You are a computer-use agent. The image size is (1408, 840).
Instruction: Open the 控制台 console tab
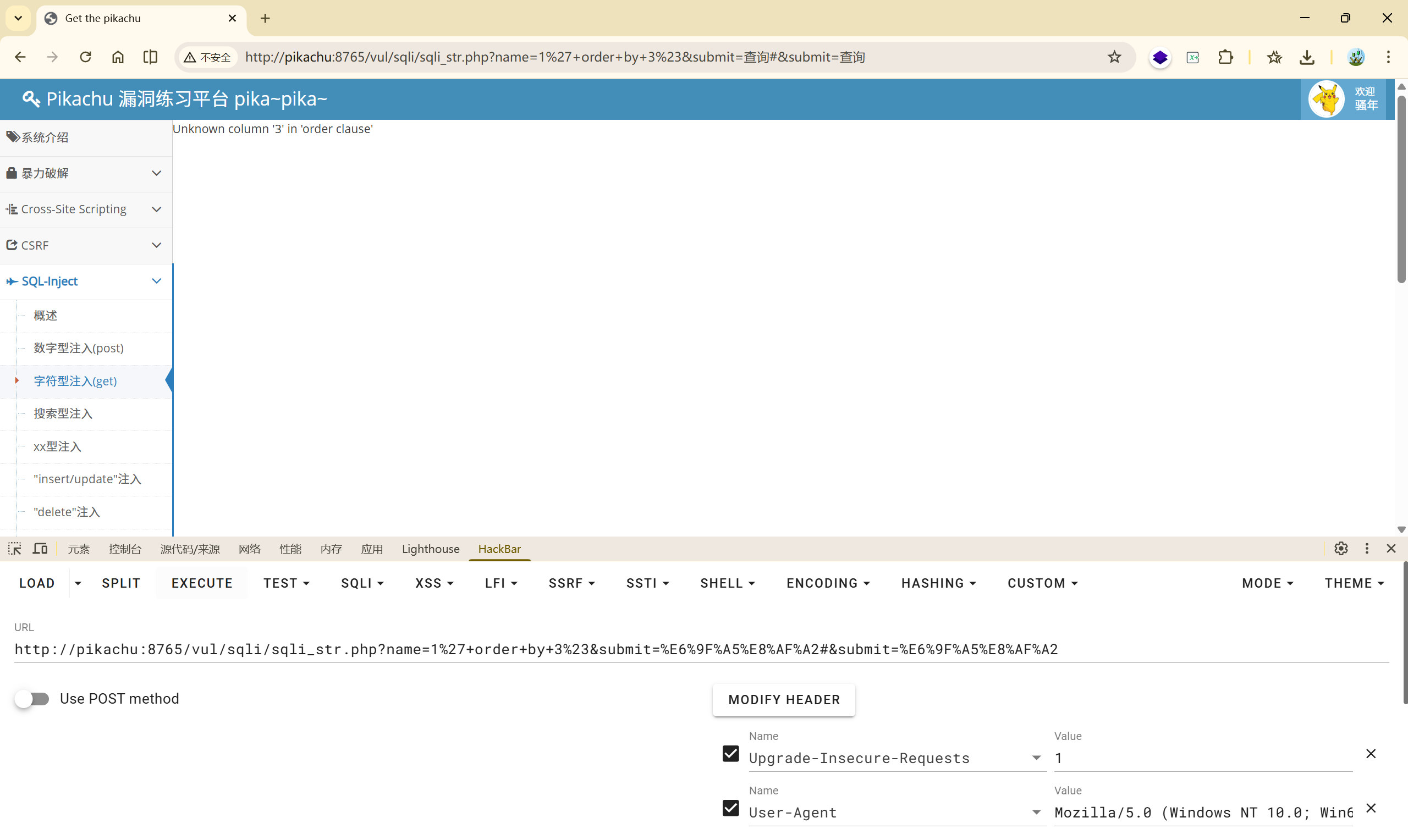tap(124, 549)
